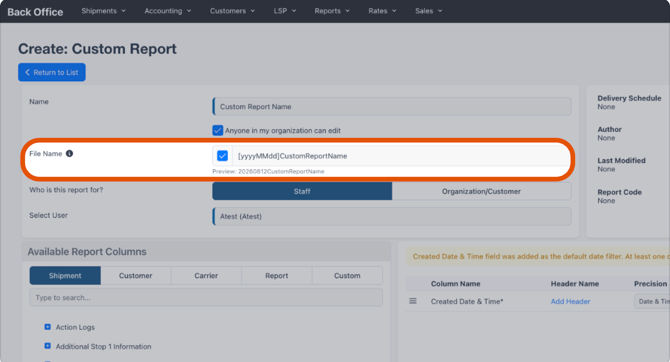Select Organization/Customer as report audience
The height and width of the screenshot is (362, 670).
tap(481, 191)
